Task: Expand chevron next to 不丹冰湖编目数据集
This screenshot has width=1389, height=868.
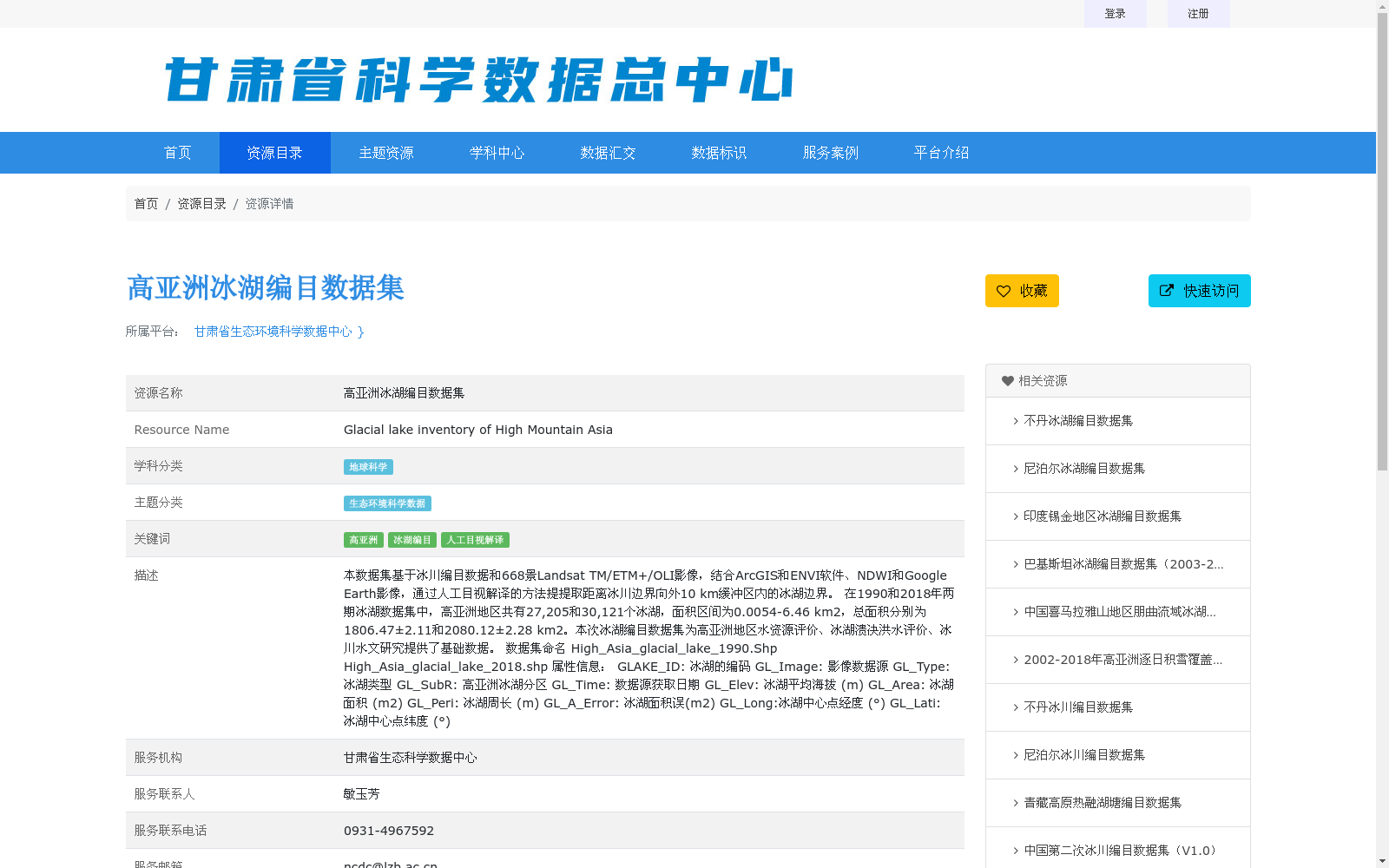Action: [x=1016, y=421]
